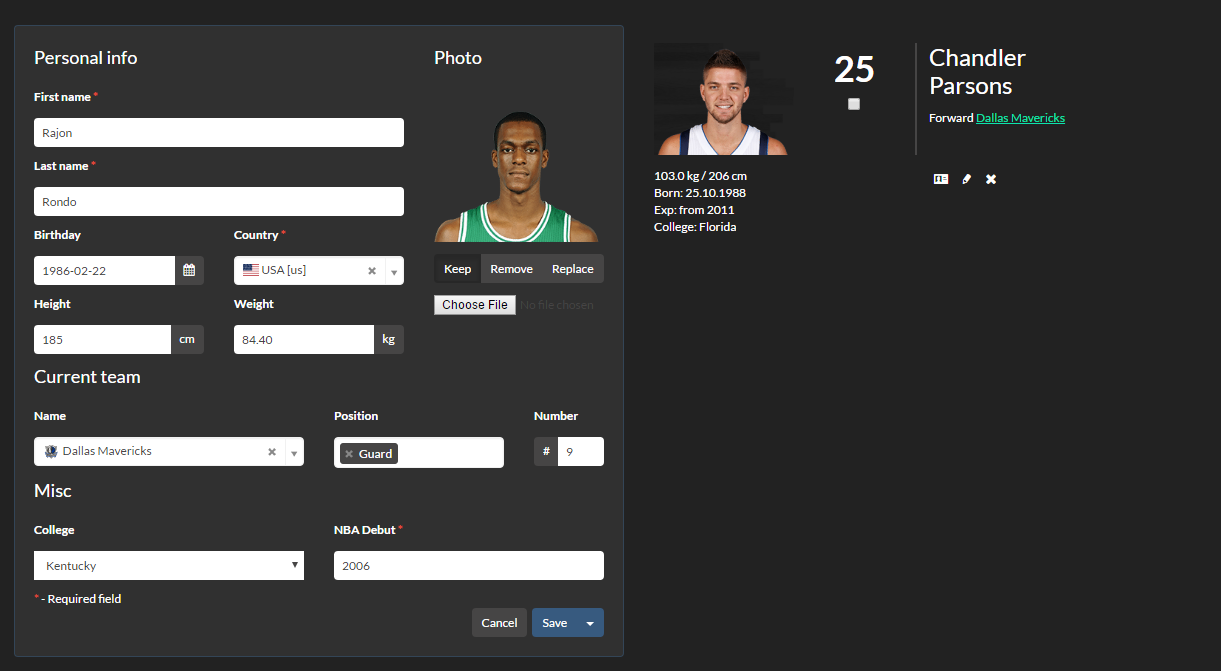
Task: Select the Keep photo option
Action: [x=457, y=269]
